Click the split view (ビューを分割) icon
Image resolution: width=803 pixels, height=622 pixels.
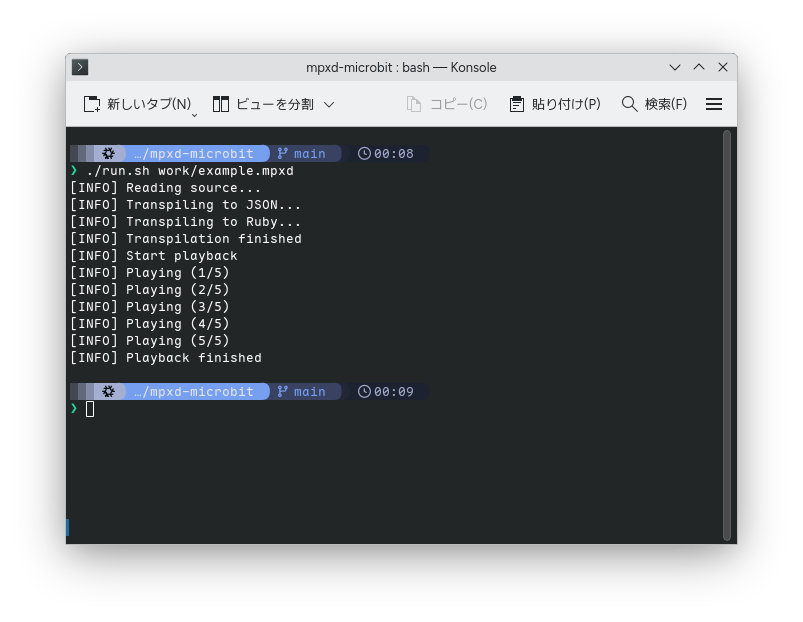221,104
